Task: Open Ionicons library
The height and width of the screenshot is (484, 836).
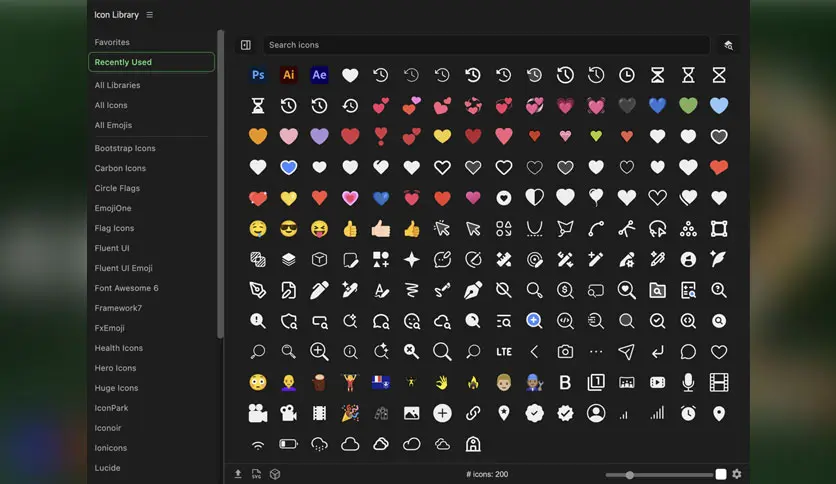Action: pos(110,448)
